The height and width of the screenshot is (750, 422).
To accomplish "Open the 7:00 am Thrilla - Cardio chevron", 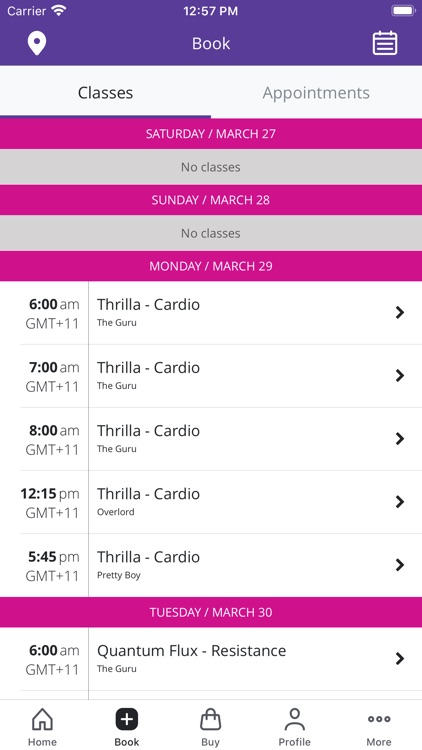I will click(400, 375).
